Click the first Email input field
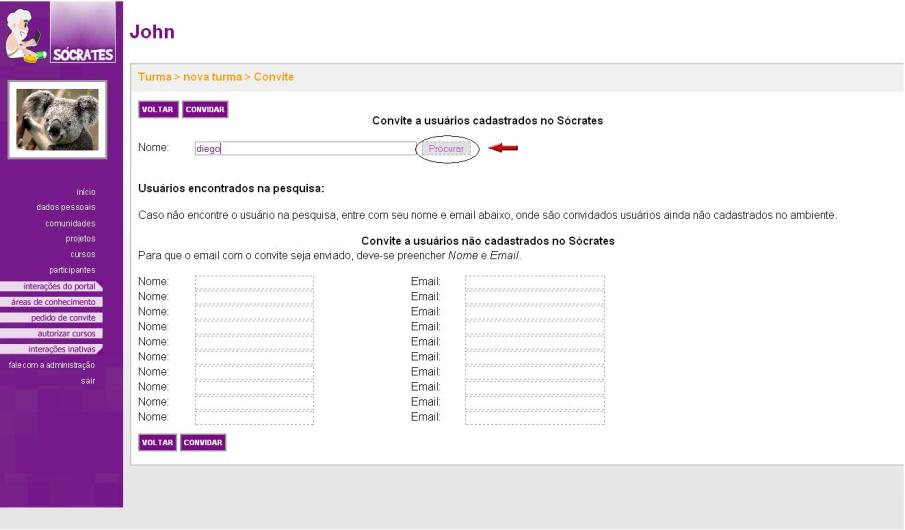Viewport: 905px width, 530px height. [x=534, y=282]
